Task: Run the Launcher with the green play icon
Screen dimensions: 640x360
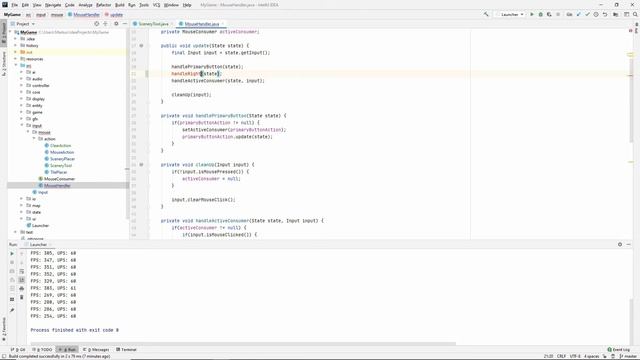Action: pyautogui.click(x=531, y=14)
